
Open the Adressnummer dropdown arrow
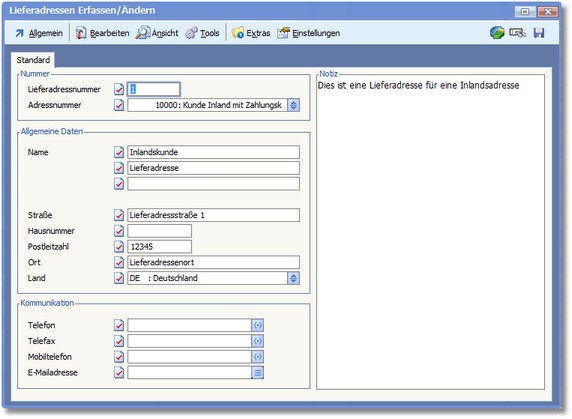click(x=293, y=105)
